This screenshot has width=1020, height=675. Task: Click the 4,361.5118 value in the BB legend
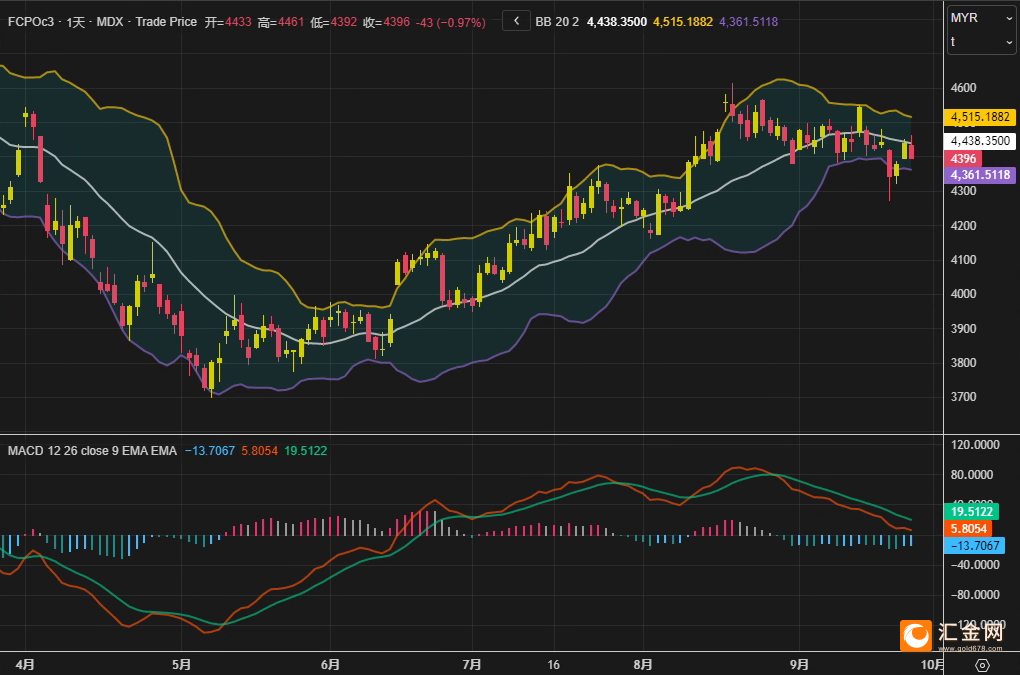(749, 22)
